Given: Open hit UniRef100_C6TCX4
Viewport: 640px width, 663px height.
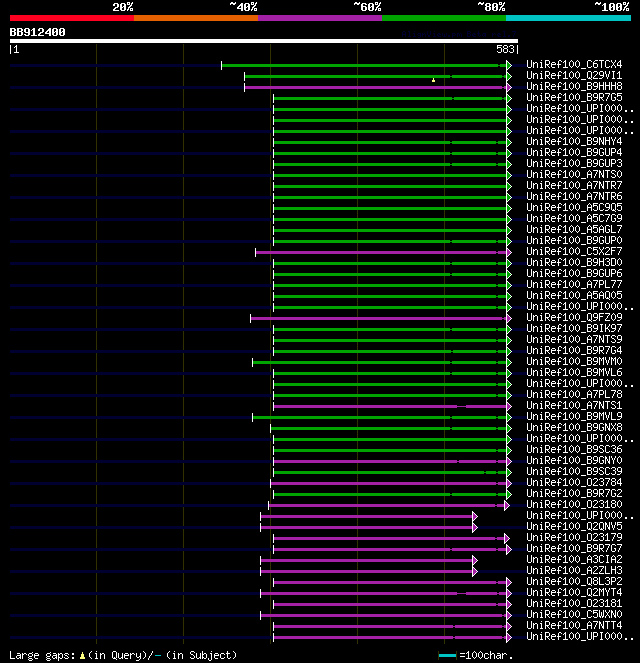Looking at the screenshot, I should coord(574,65).
